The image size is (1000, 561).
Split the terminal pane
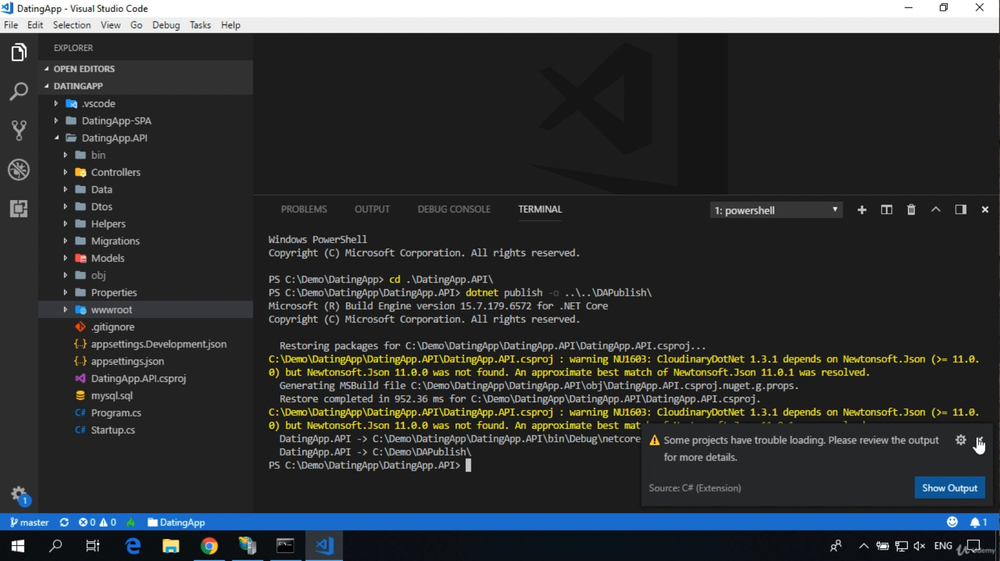pyautogui.click(x=886, y=210)
